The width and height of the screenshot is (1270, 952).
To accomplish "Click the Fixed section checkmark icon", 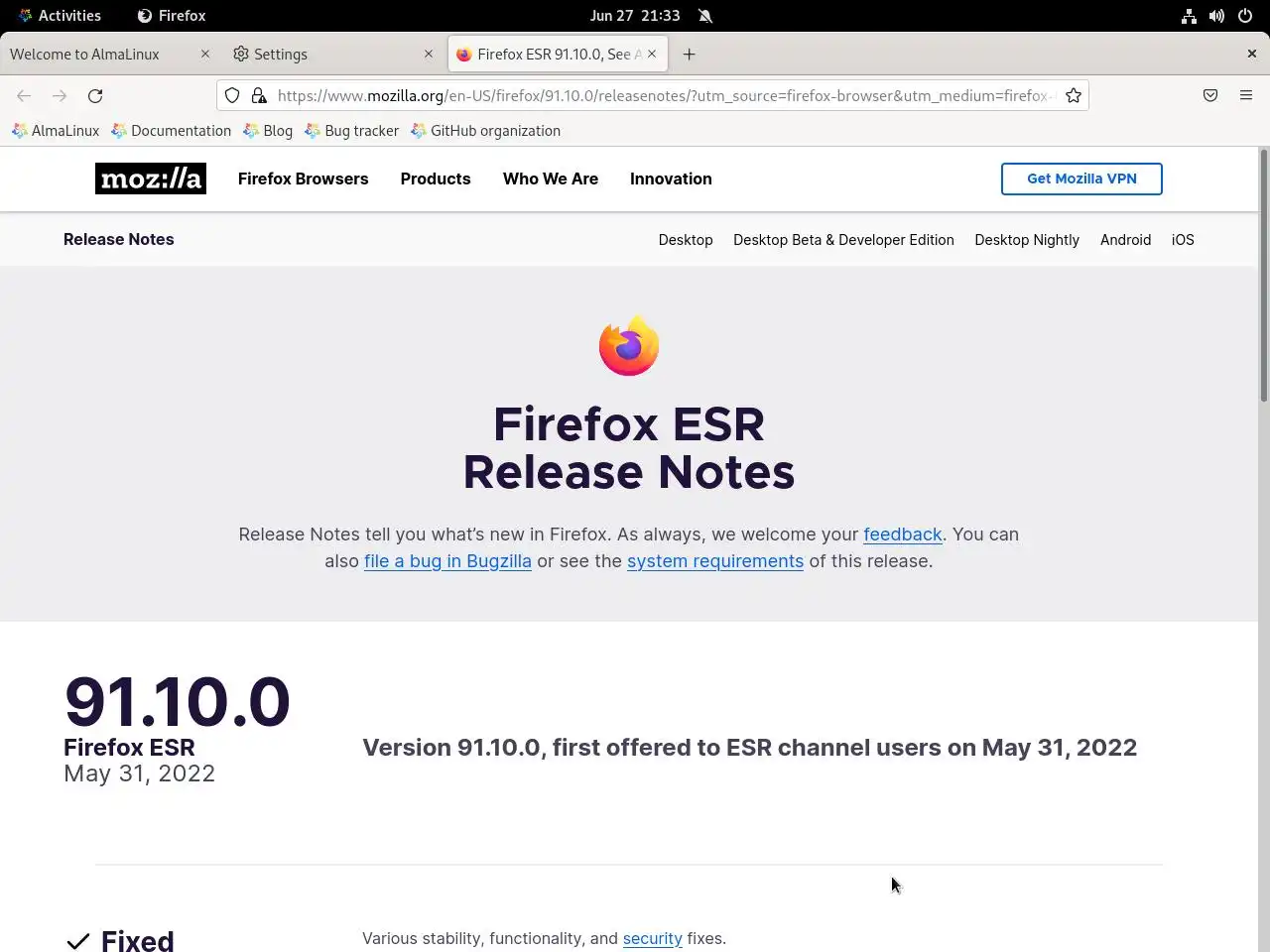I will coord(77,941).
